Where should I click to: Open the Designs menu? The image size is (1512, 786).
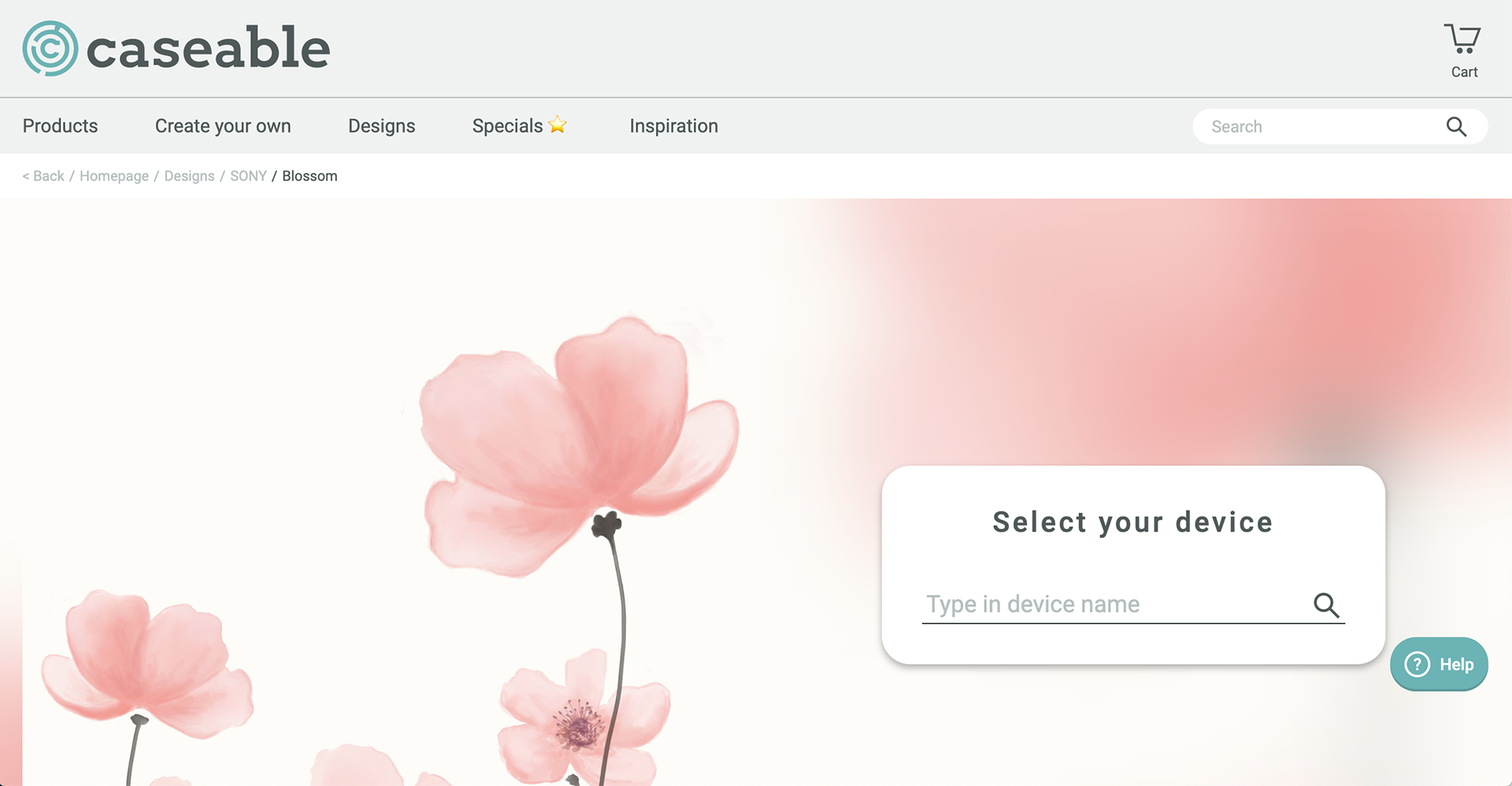(x=381, y=126)
